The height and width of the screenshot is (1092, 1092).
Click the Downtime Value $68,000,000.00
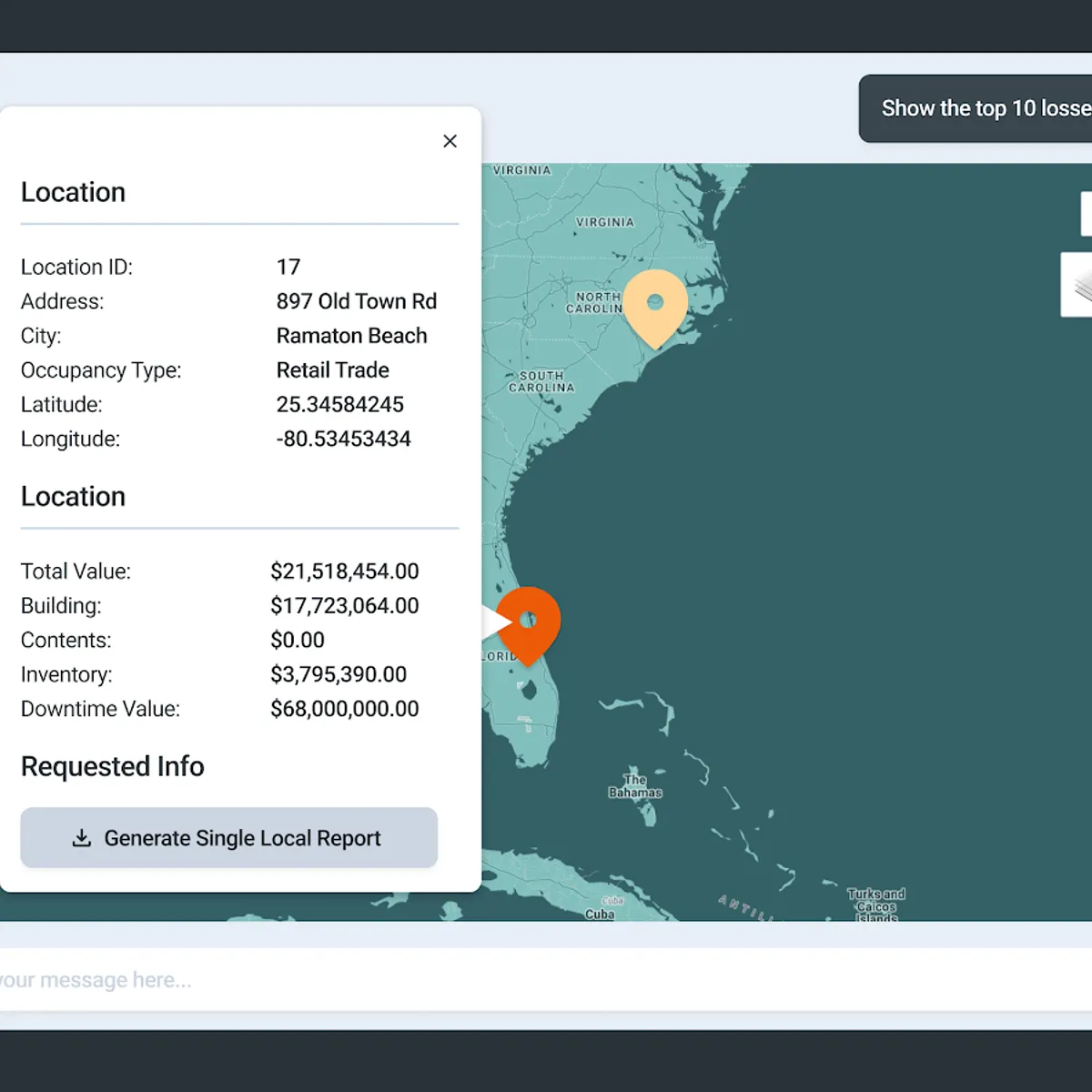pyautogui.click(x=345, y=709)
